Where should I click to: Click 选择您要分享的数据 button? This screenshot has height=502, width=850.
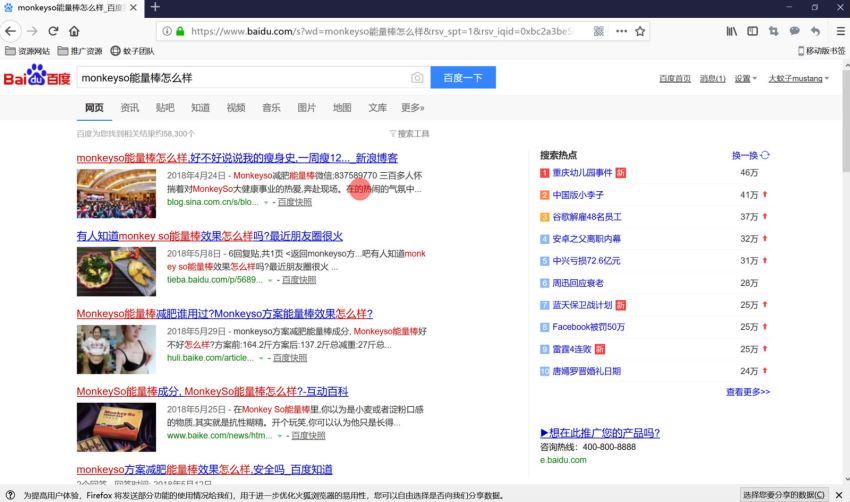point(784,495)
